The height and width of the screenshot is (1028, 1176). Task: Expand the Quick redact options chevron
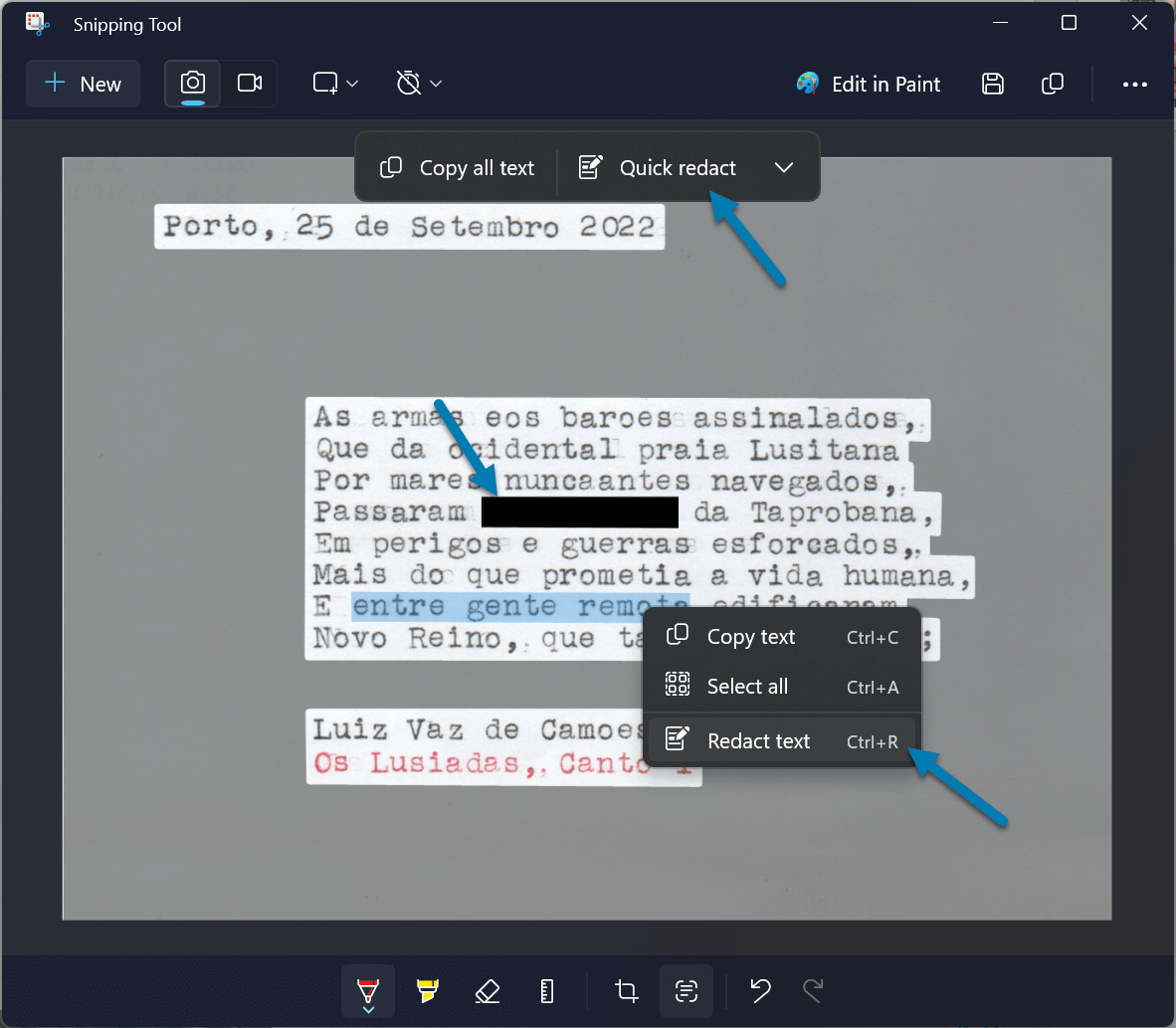pyautogui.click(x=784, y=167)
